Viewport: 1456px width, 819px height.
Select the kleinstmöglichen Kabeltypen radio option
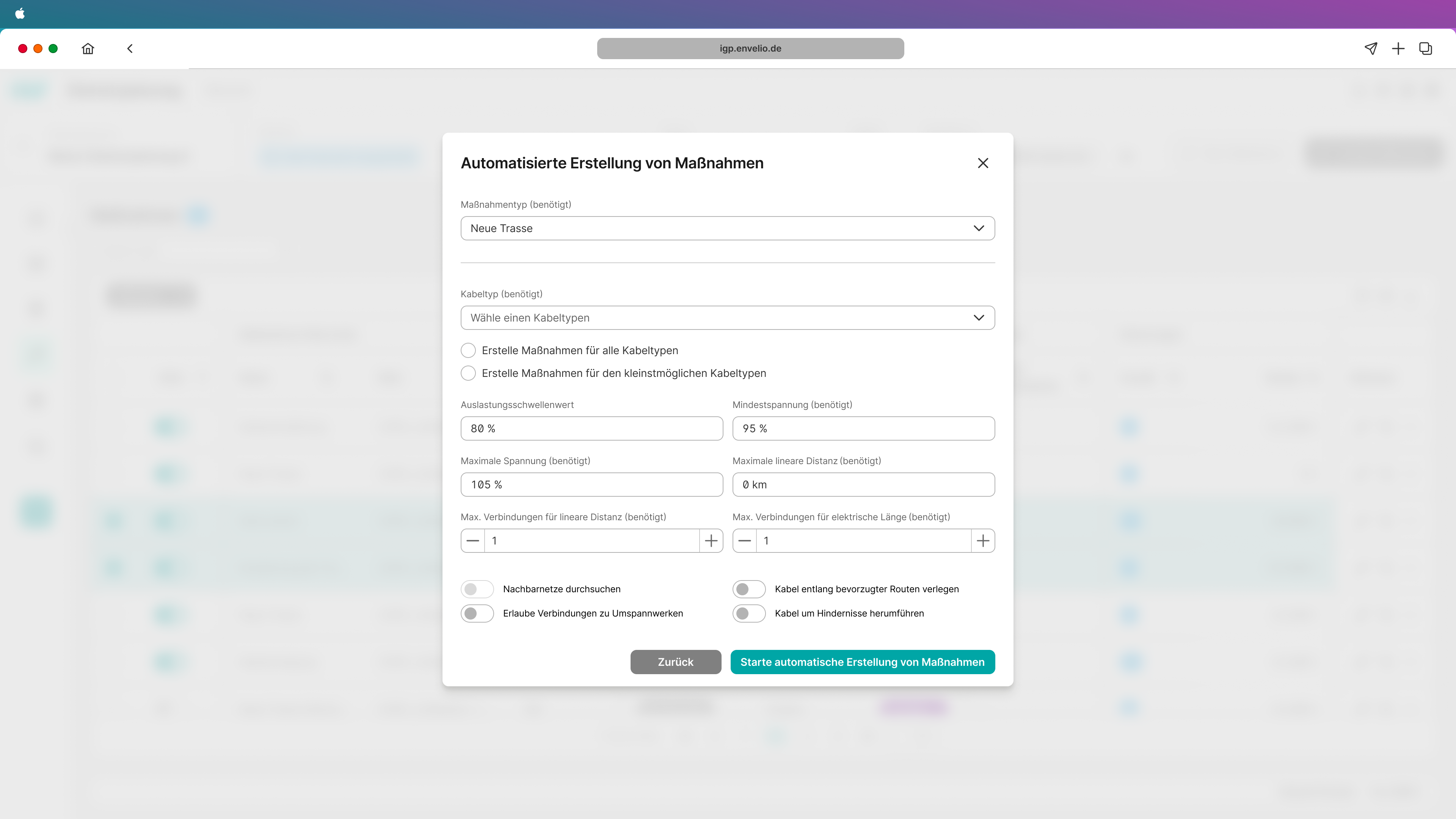468,373
